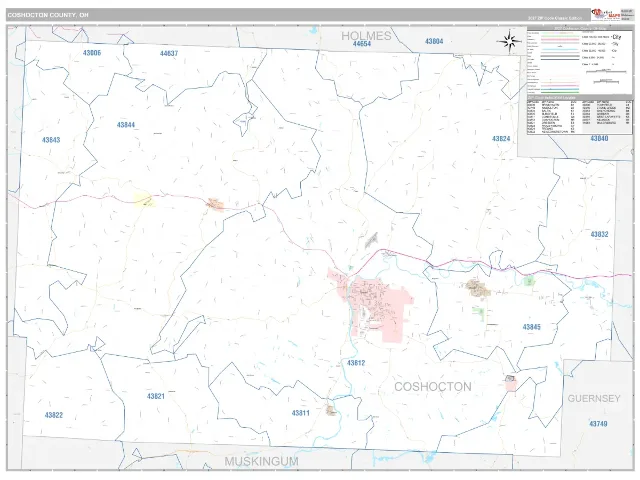This screenshot has width=640, height=480.
Task: Select ZIP code label 43812
Action: [356, 363]
